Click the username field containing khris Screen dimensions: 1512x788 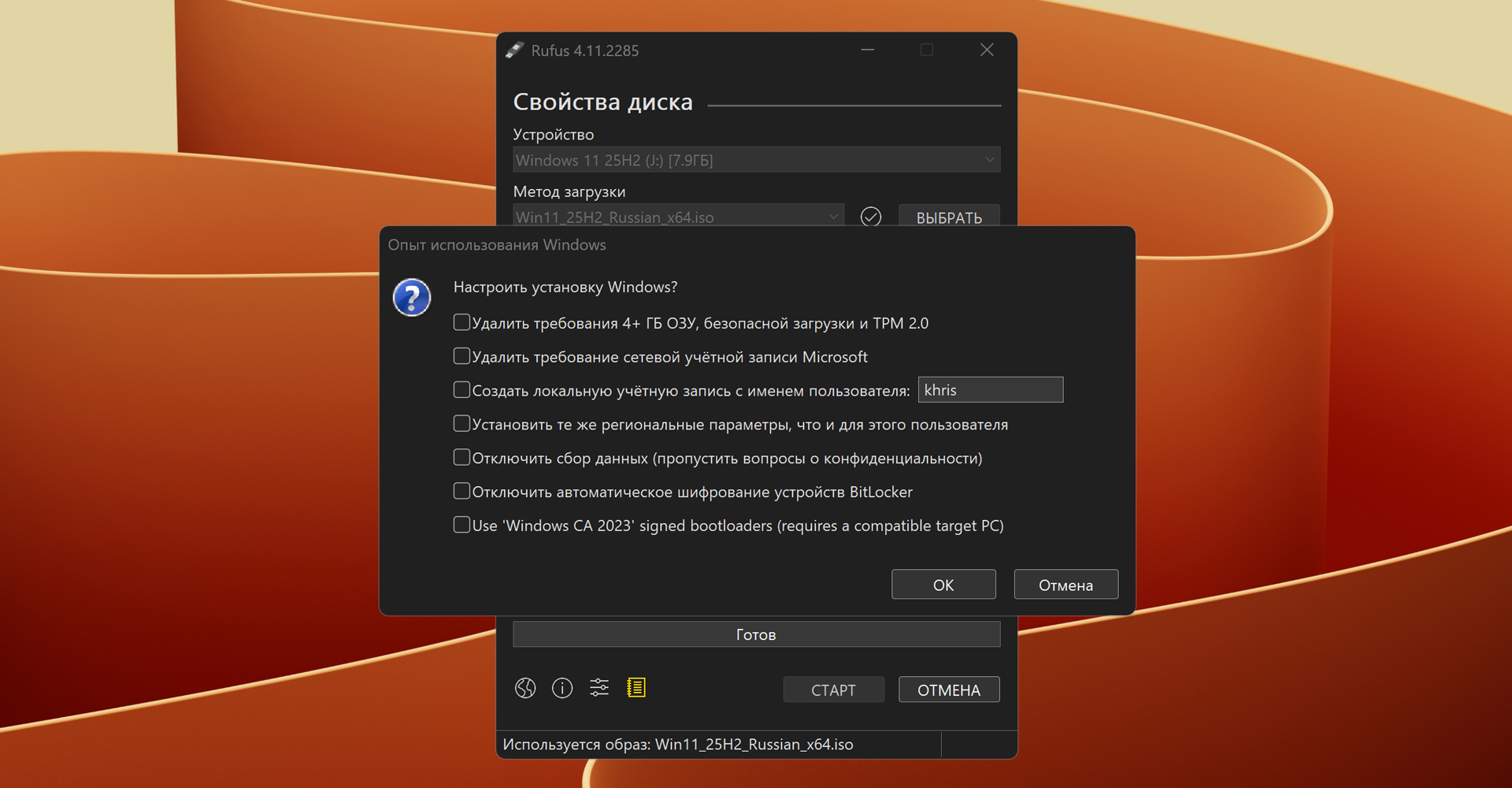(990, 390)
